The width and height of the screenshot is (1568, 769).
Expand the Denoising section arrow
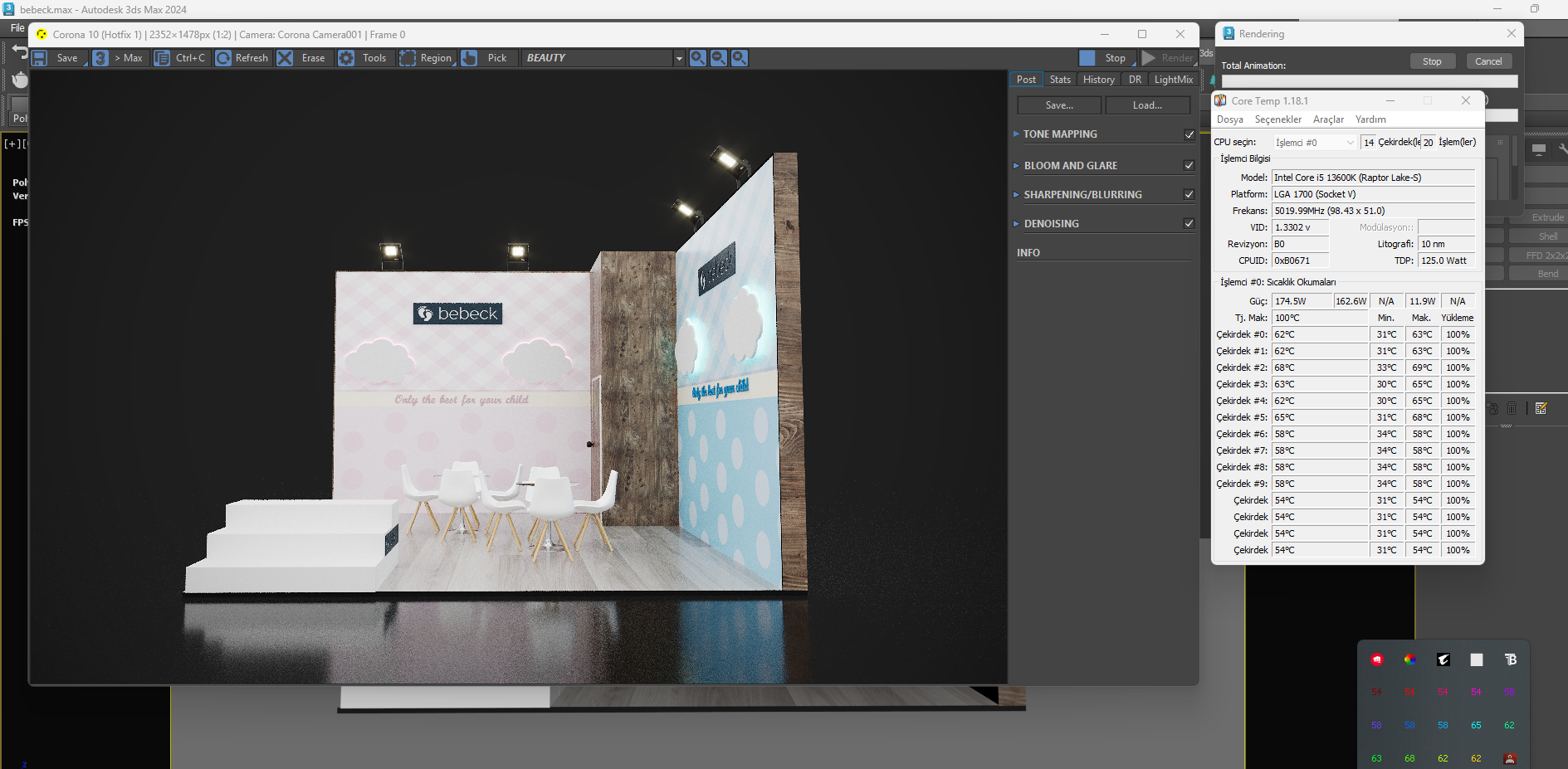[x=1016, y=224]
